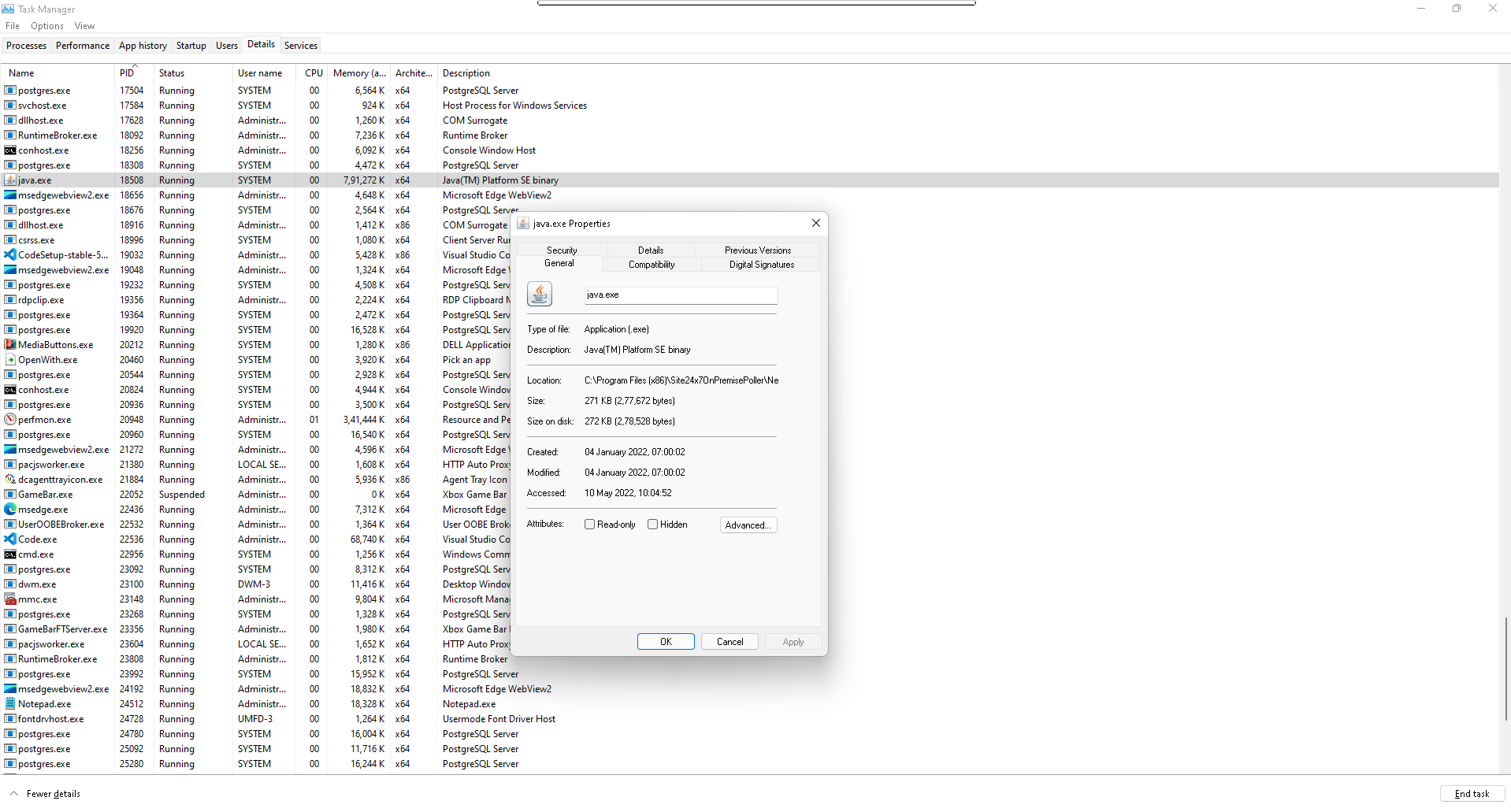Screen dimensions: 1511x812
Task: Click the perfmon.exe process icon
Action: coord(10,420)
